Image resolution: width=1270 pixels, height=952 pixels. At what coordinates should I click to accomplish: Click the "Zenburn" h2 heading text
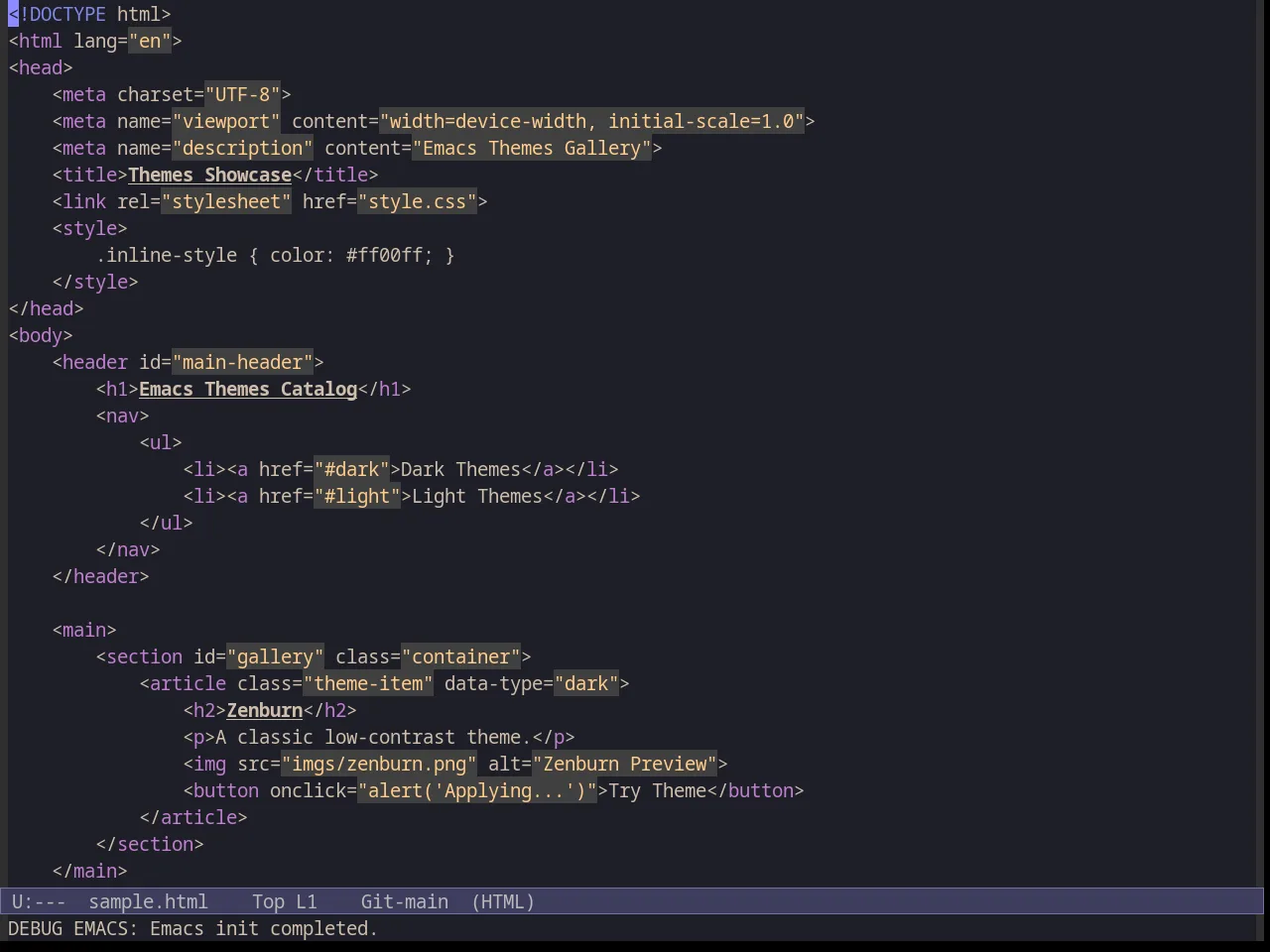pyautogui.click(x=264, y=710)
